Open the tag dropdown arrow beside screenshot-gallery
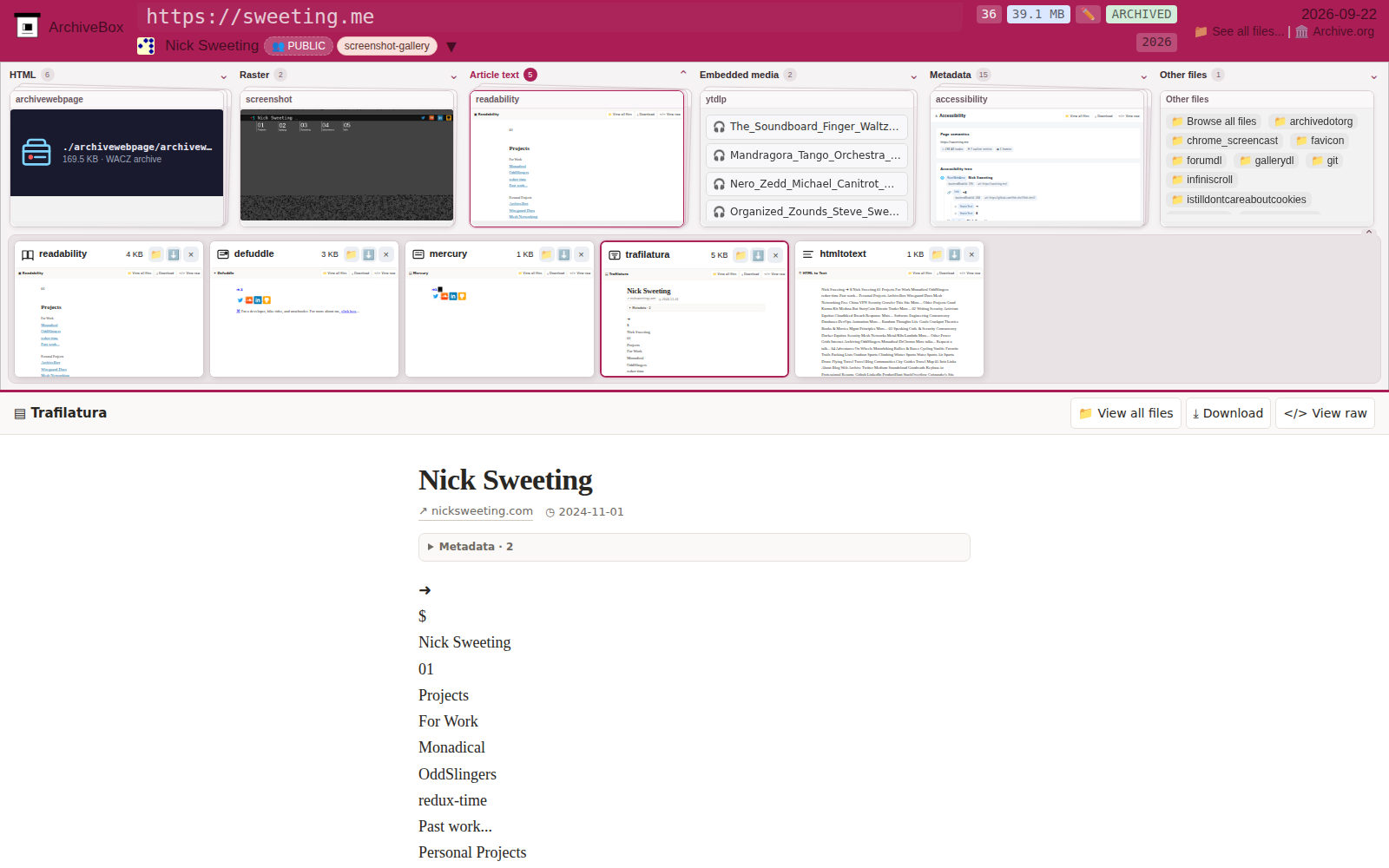Viewport: 1389px width, 868px height. (451, 47)
